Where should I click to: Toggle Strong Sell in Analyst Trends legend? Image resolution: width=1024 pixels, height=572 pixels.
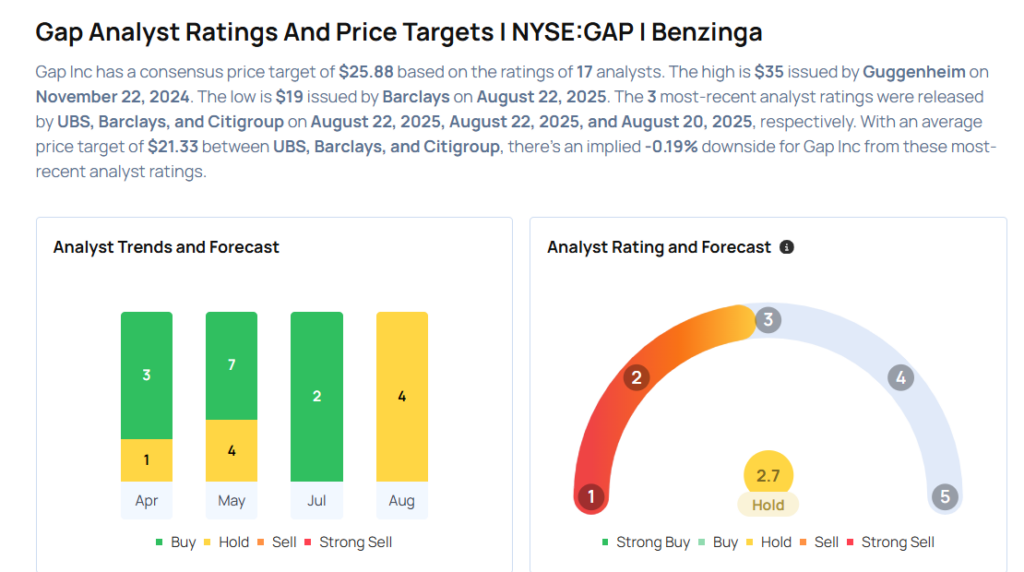[x=348, y=542]
